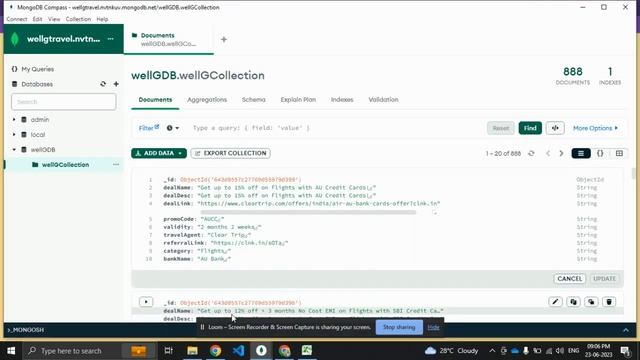Open wellGCollection options ellipsis
The image size is (640, 360).
click(116, 164)
